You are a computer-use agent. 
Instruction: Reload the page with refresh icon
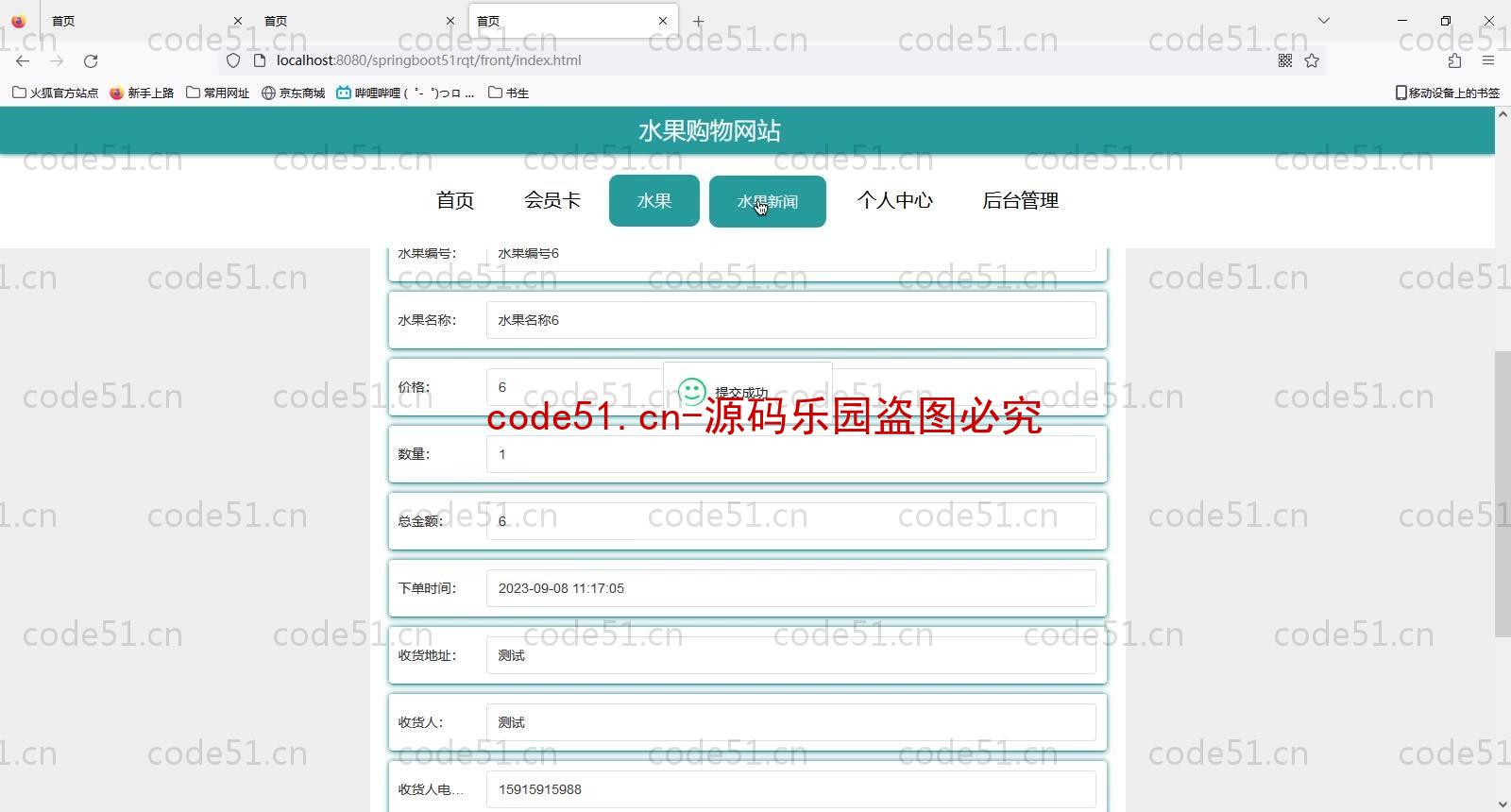(91, 60)
